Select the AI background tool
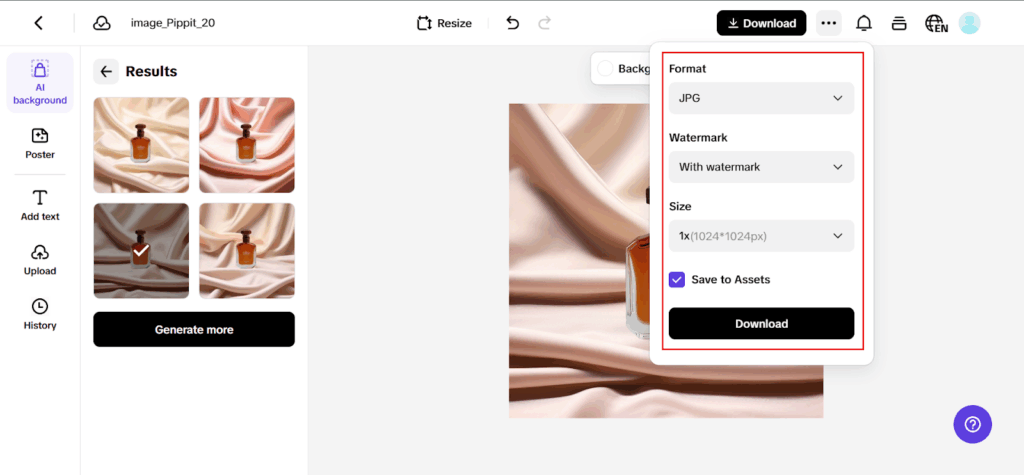 coord(40,82)
